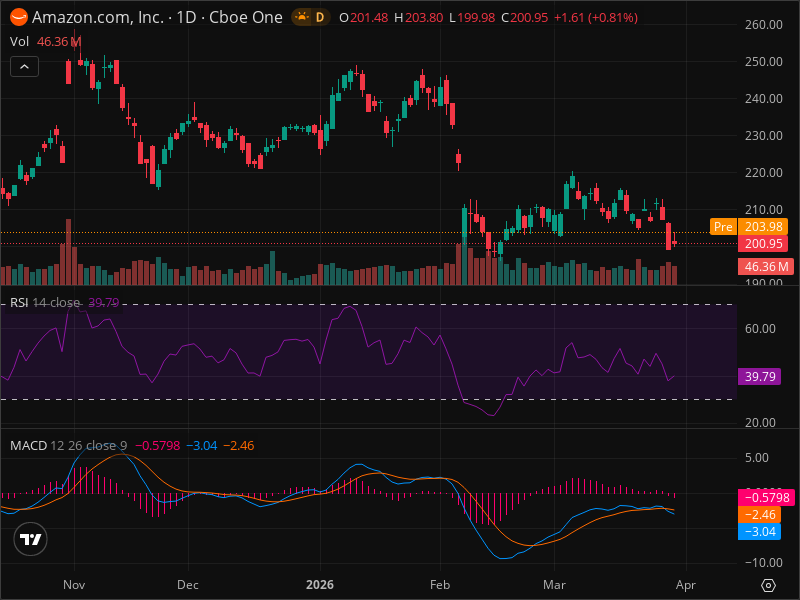800x600 pixels.
Task: Click the MACD 12 26 close 9 legend
Action: [x=68, y=445]
